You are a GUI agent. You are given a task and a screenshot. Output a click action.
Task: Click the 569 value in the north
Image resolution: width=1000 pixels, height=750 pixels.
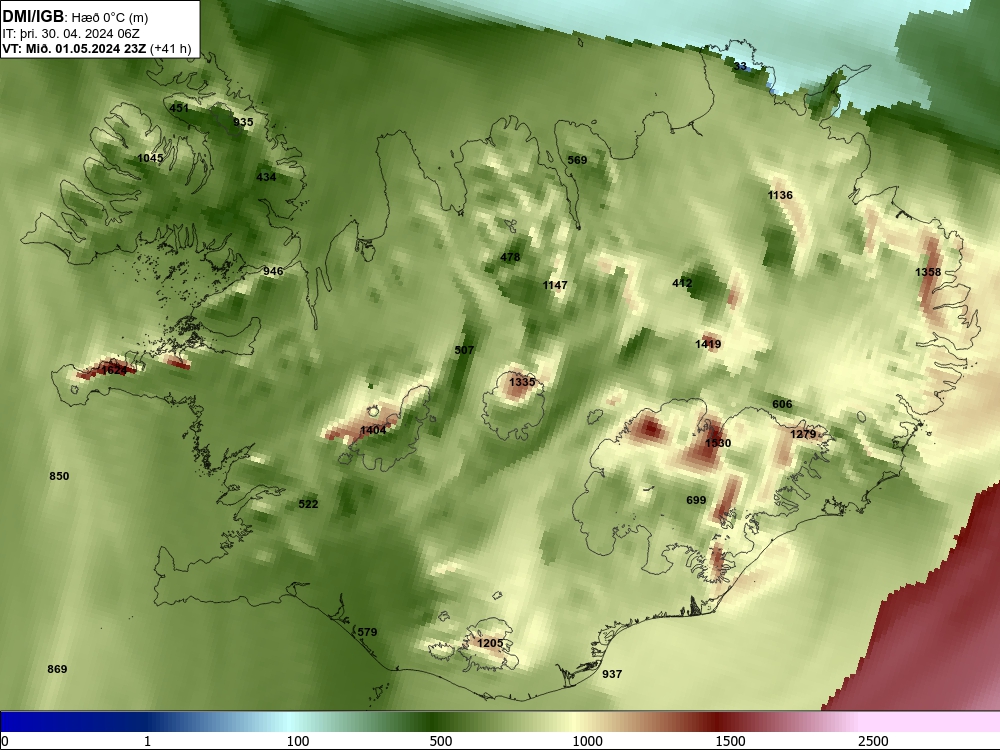pos(577,159)
